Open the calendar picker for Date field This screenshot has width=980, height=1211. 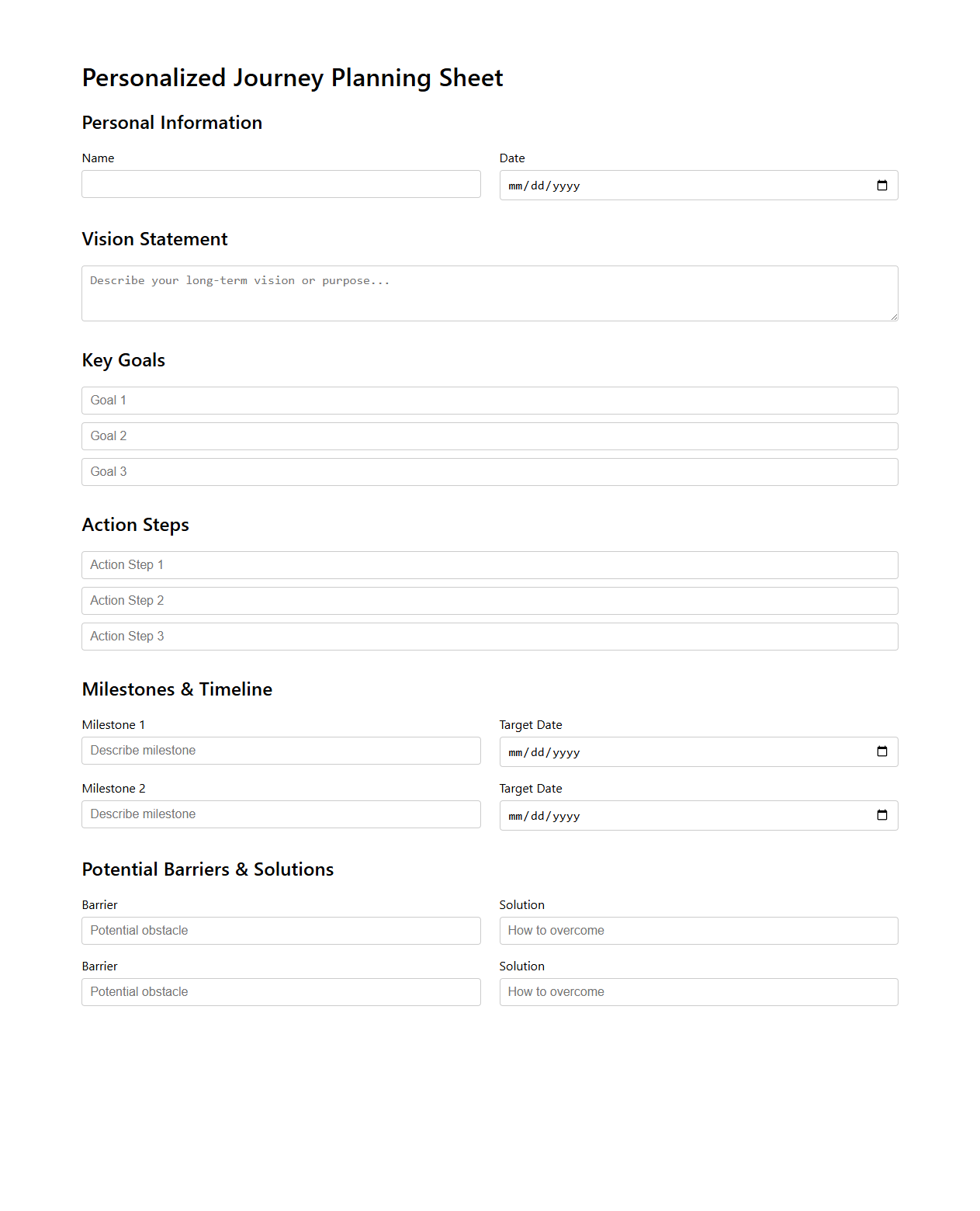point(881,185)
